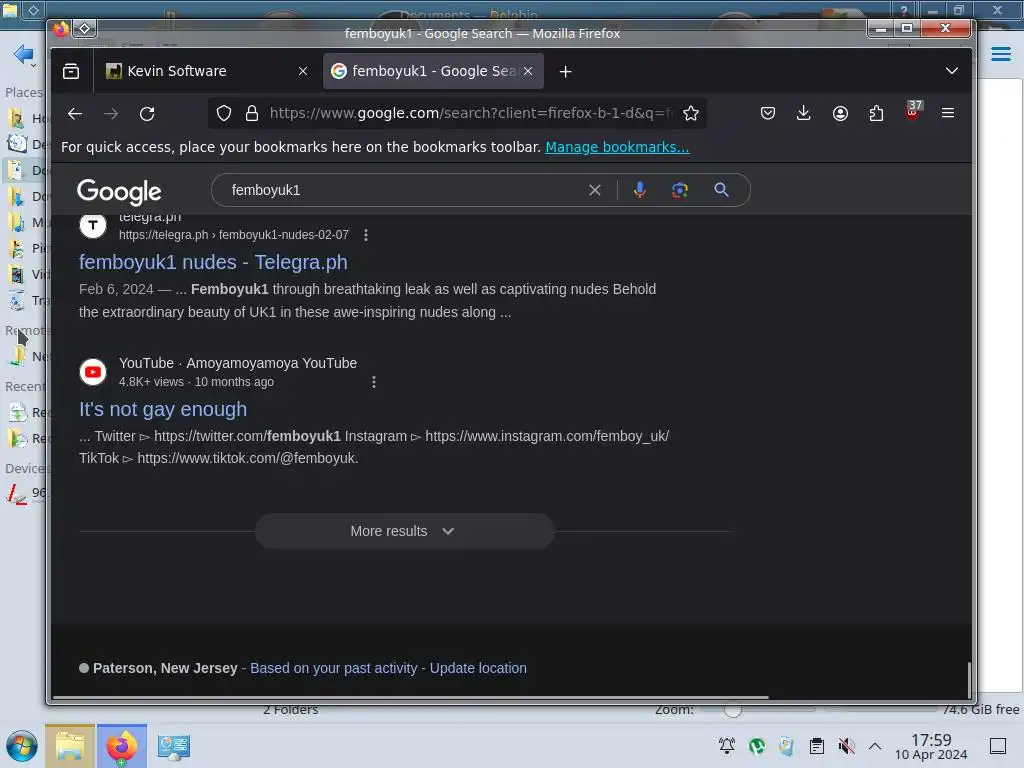This screenshot has width=1024, height=768.
Task: Reload the page in Firefox
Action: click(148, 114)
